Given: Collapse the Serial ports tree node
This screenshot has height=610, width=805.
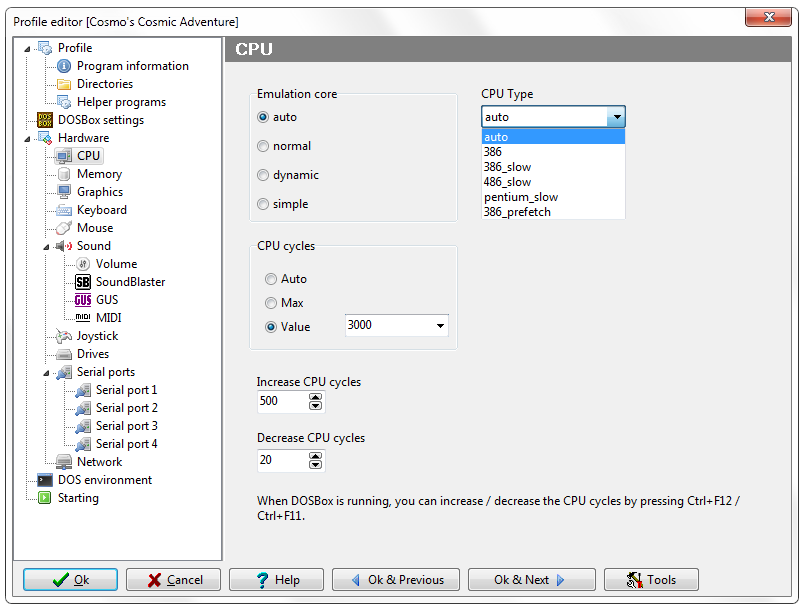Looking at the screenshot, I should tap(46, 373).
